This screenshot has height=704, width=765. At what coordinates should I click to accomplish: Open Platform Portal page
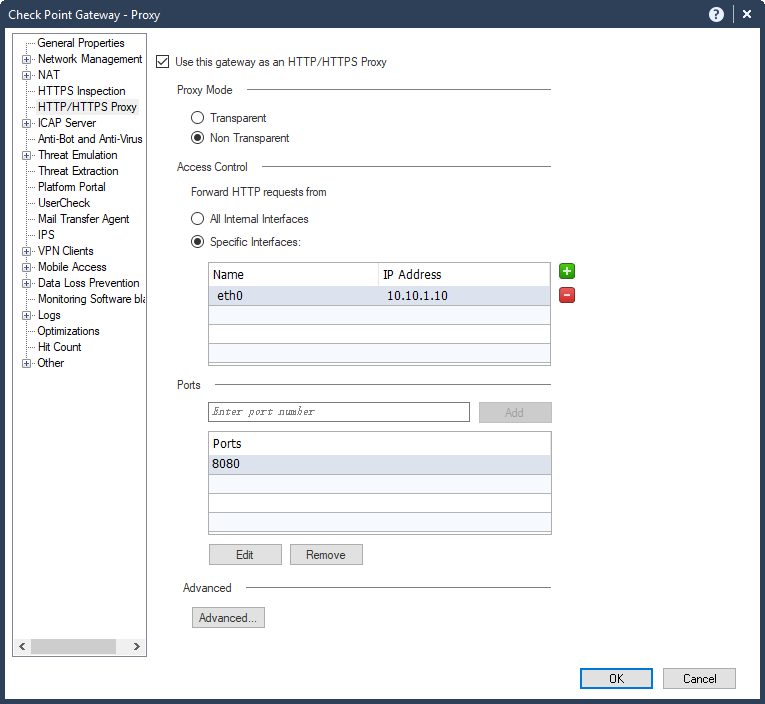pyautogui.click(x=72, y=187)
